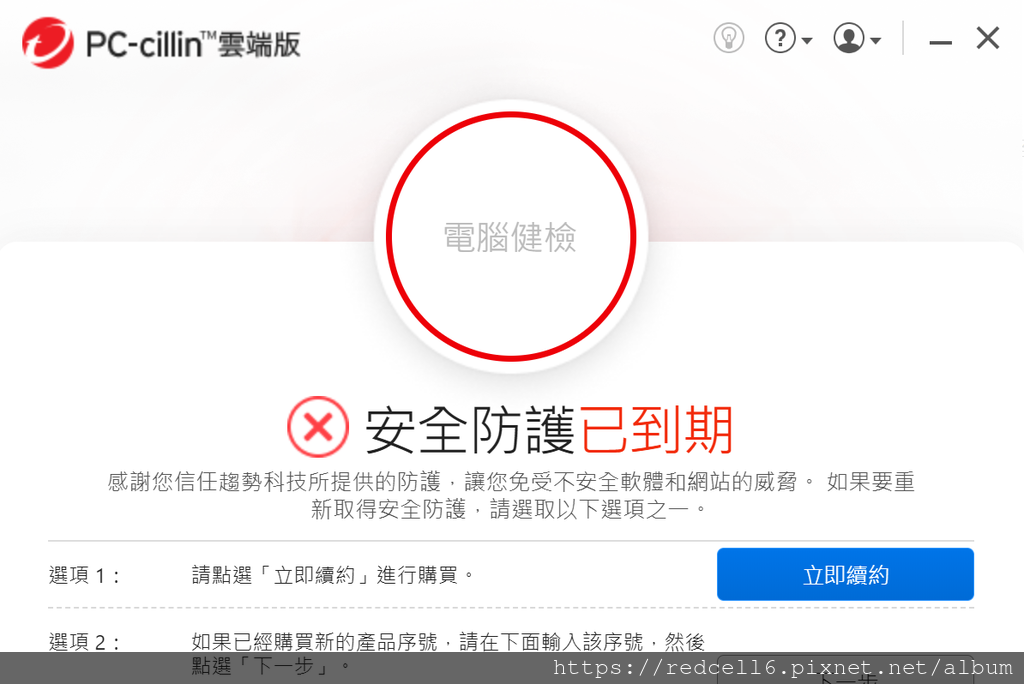Screen dimensions: 1024x684
Task: Click the red X expired status icon
Action: coord(318,427)
